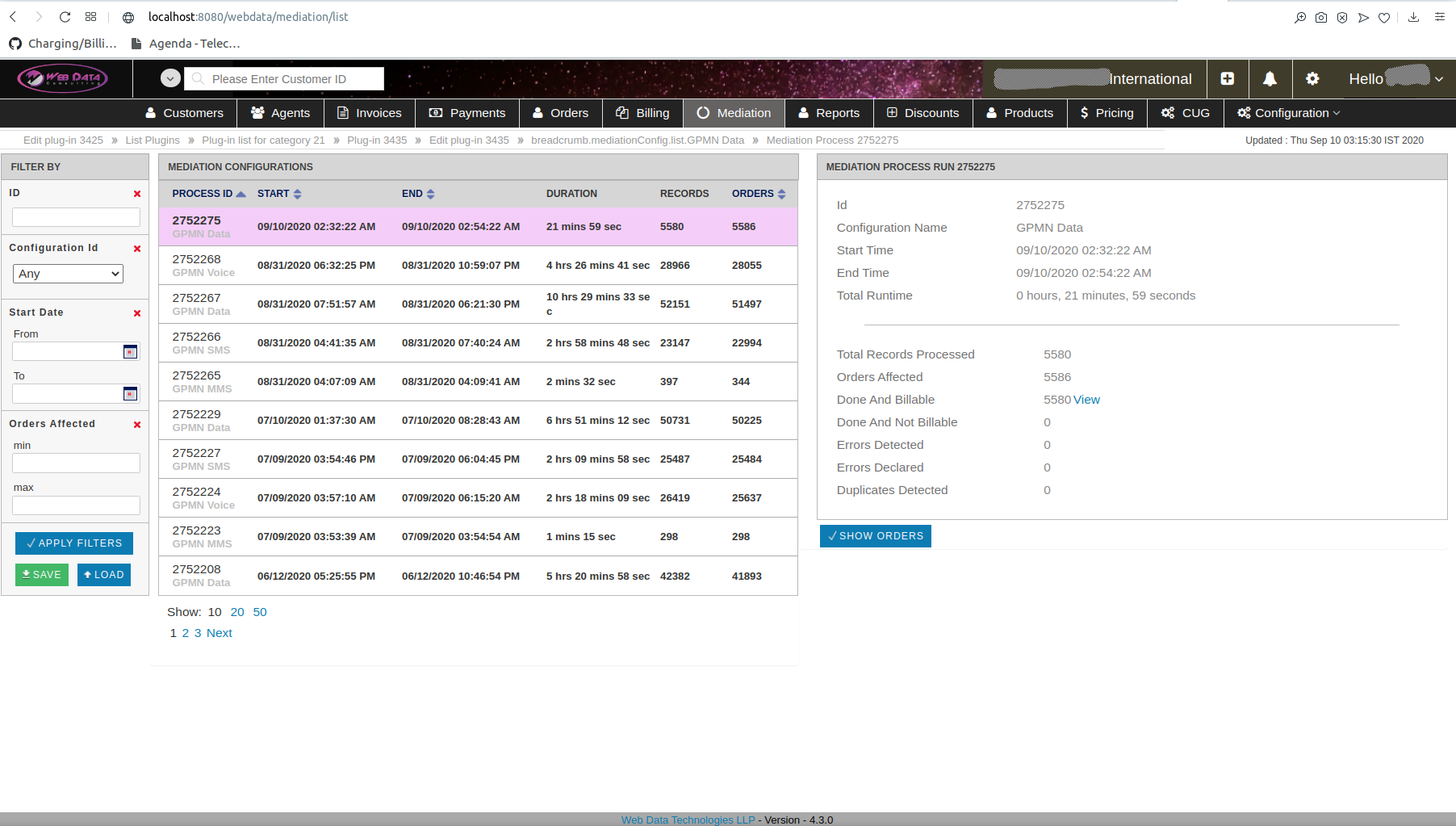
Task: Select process row 2752268 GPMN Voice
Action: (478, 266)
